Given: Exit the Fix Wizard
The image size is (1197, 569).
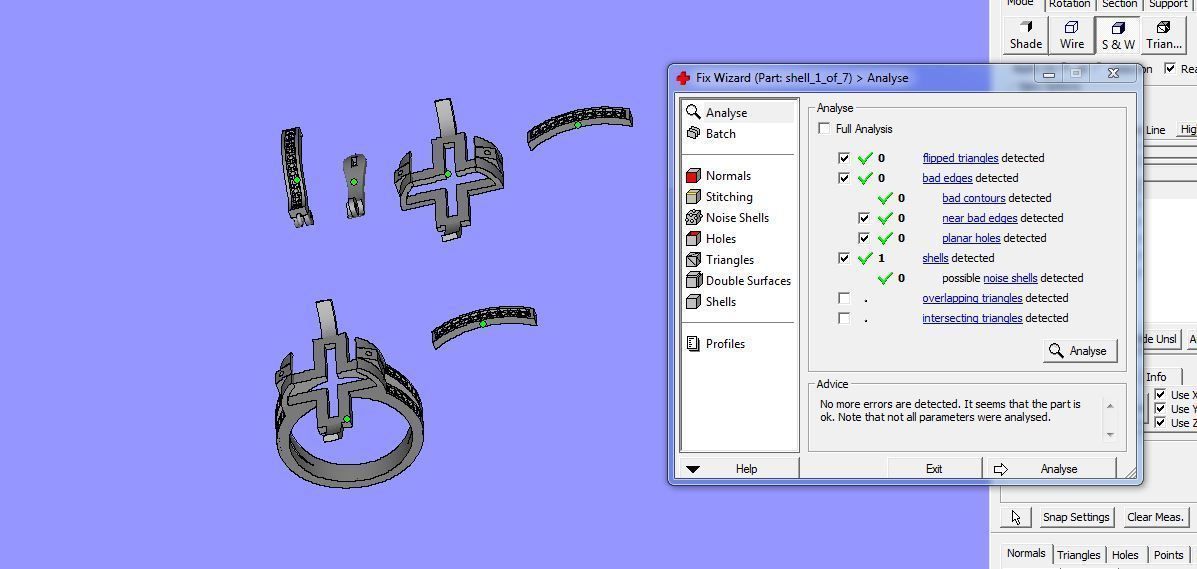Looking at the screenshot, I should 934,469.
